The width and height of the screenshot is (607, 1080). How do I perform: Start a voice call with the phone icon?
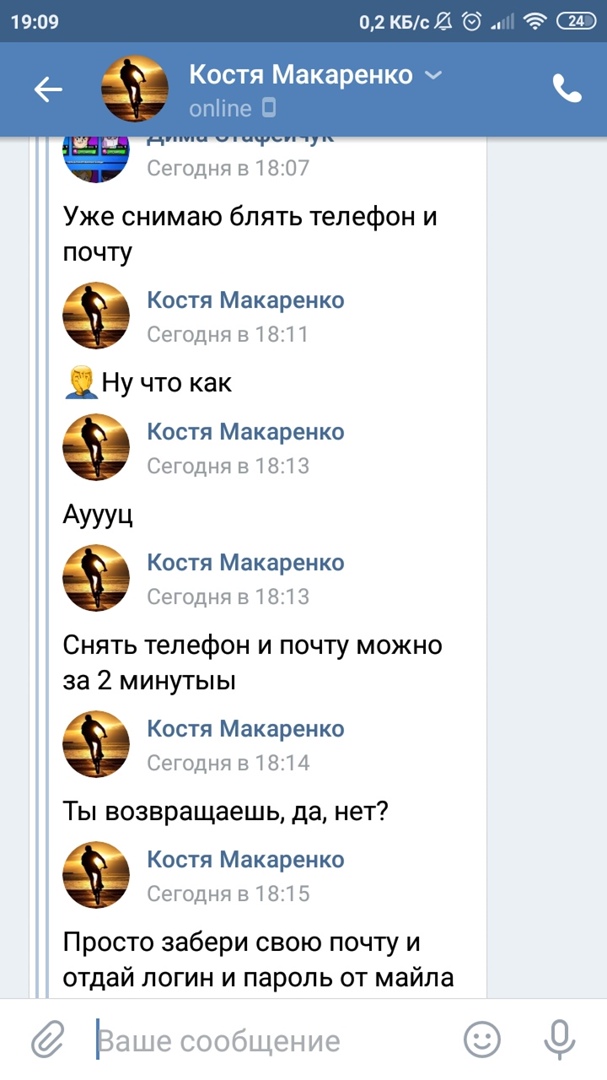(566, 90)
